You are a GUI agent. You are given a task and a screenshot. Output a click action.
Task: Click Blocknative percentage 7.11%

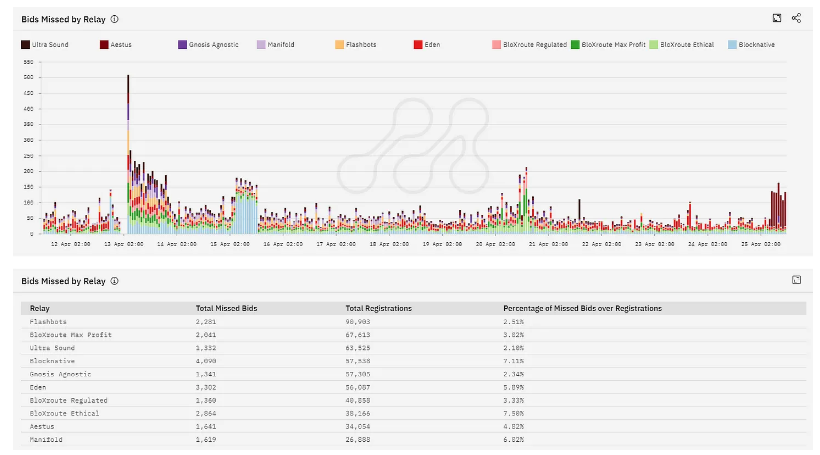point(514,361)
